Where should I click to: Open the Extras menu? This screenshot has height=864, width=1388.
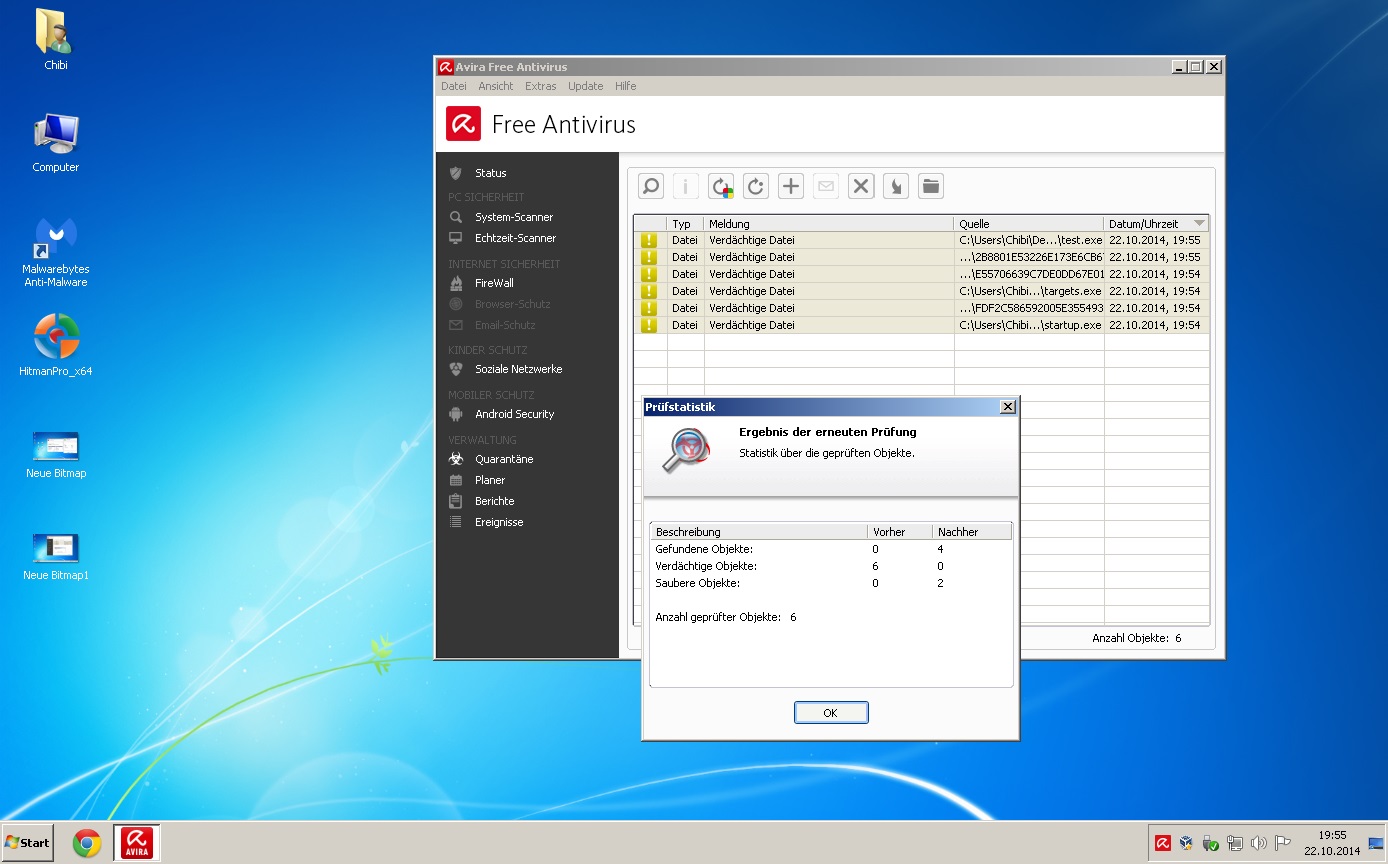point(541,86)
